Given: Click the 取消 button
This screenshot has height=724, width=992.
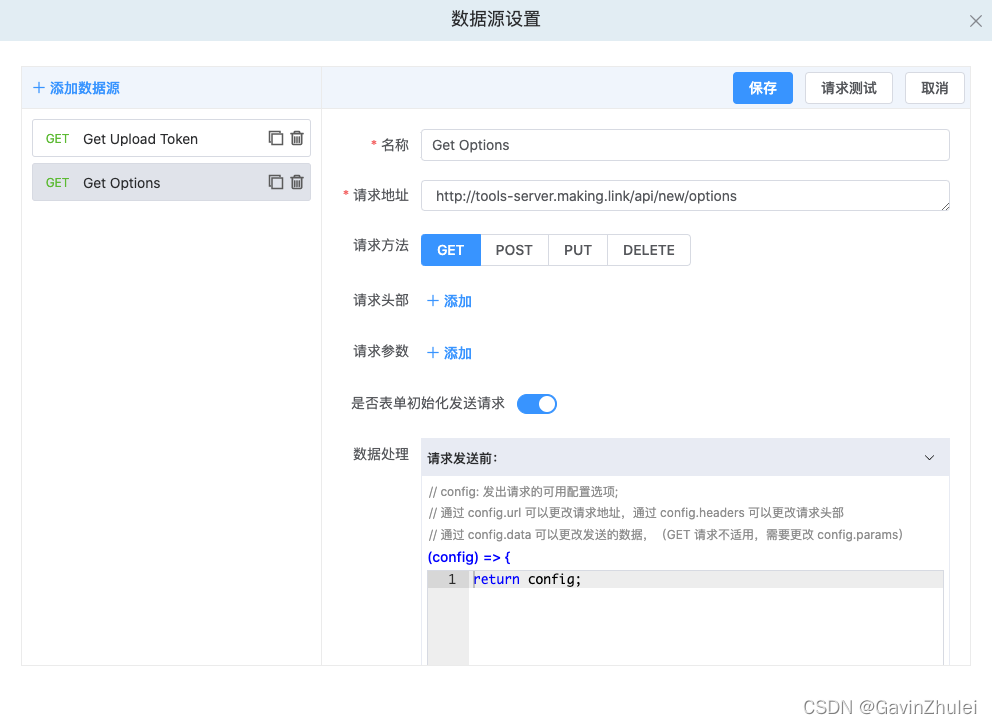Looking at the screenshot, I should click(x=934, y=88).
